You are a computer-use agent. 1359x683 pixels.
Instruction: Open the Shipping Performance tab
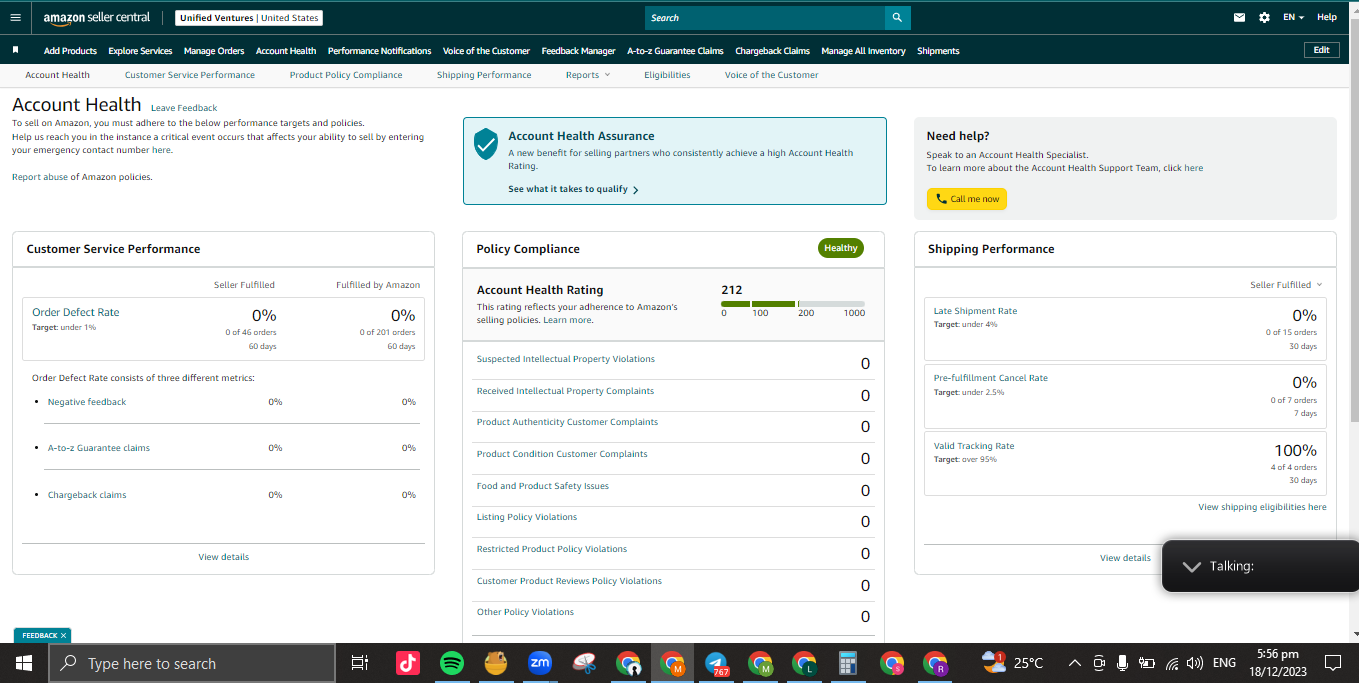(x=484, y=75)
